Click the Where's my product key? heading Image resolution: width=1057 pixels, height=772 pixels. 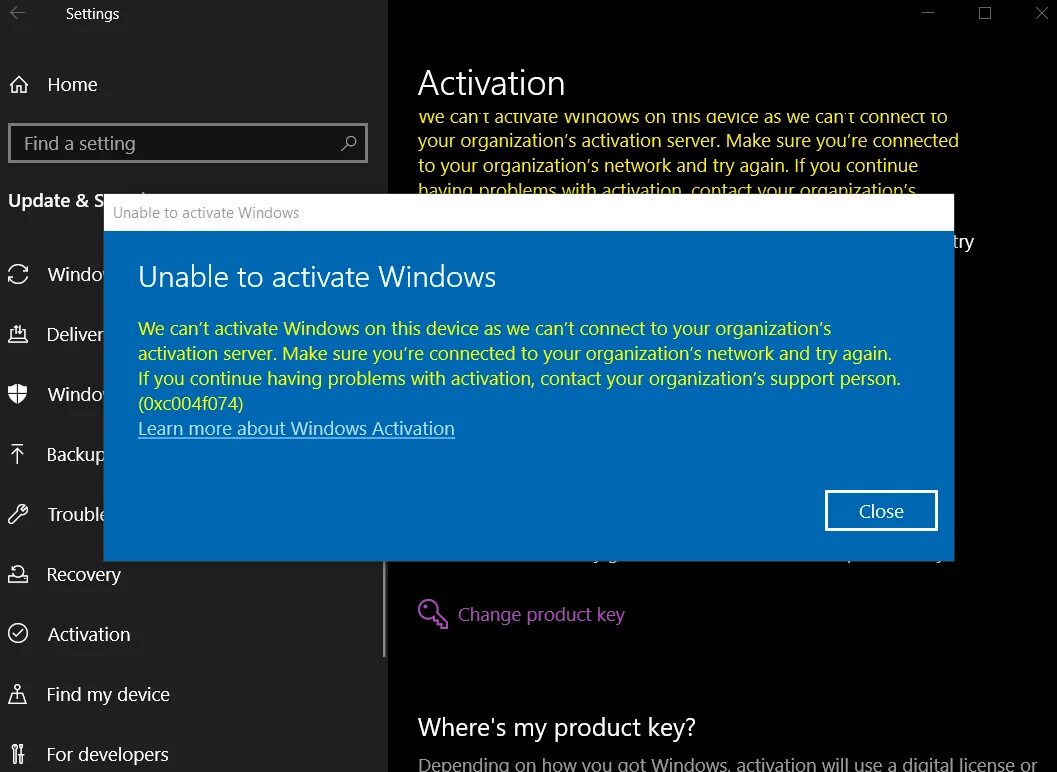[x=557, y=728]
